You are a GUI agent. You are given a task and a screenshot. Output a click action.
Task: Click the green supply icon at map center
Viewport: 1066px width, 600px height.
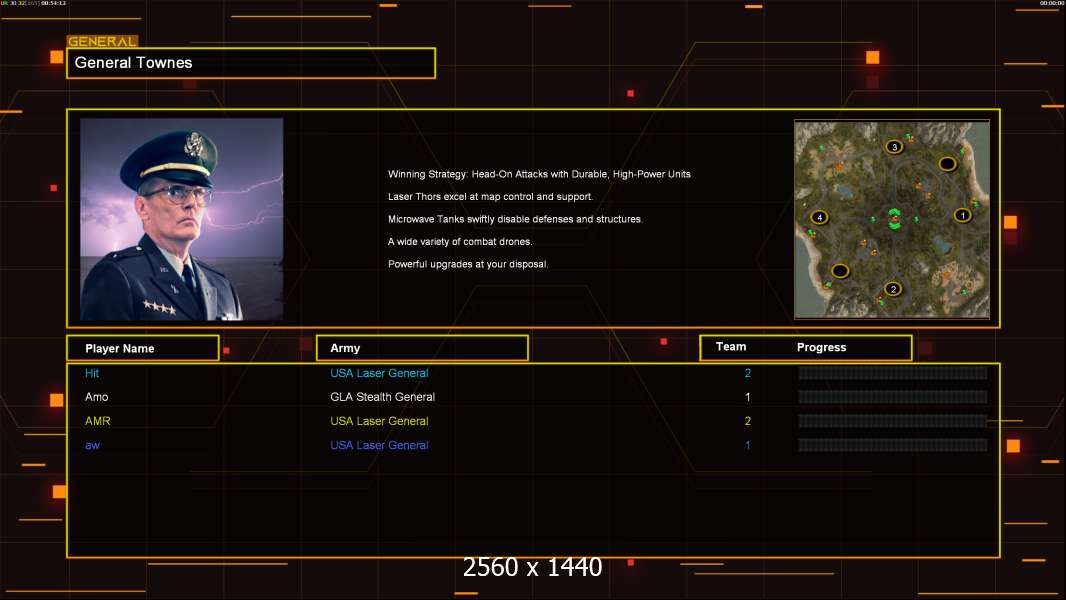coord(894,220)
